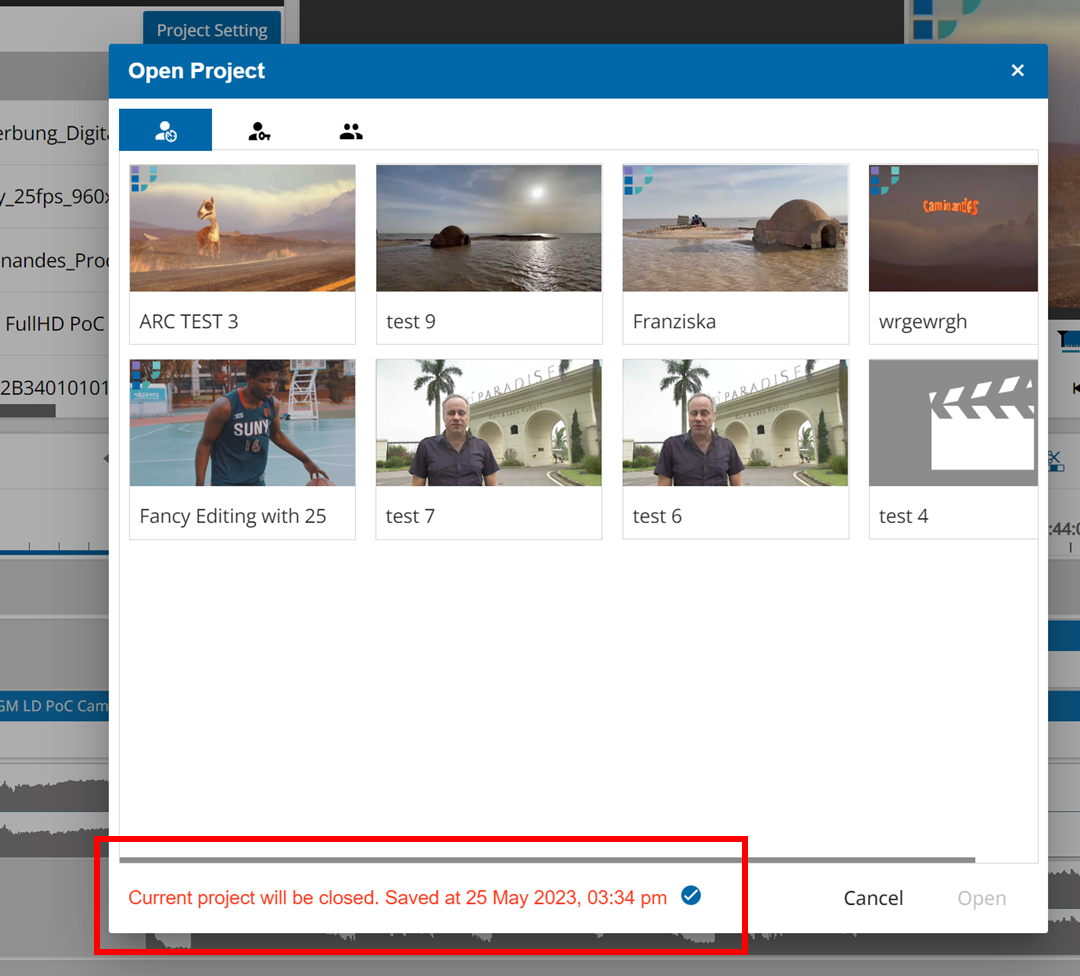
Task: Choose the test 9 project thumbnail
Action: pos(488,228)
